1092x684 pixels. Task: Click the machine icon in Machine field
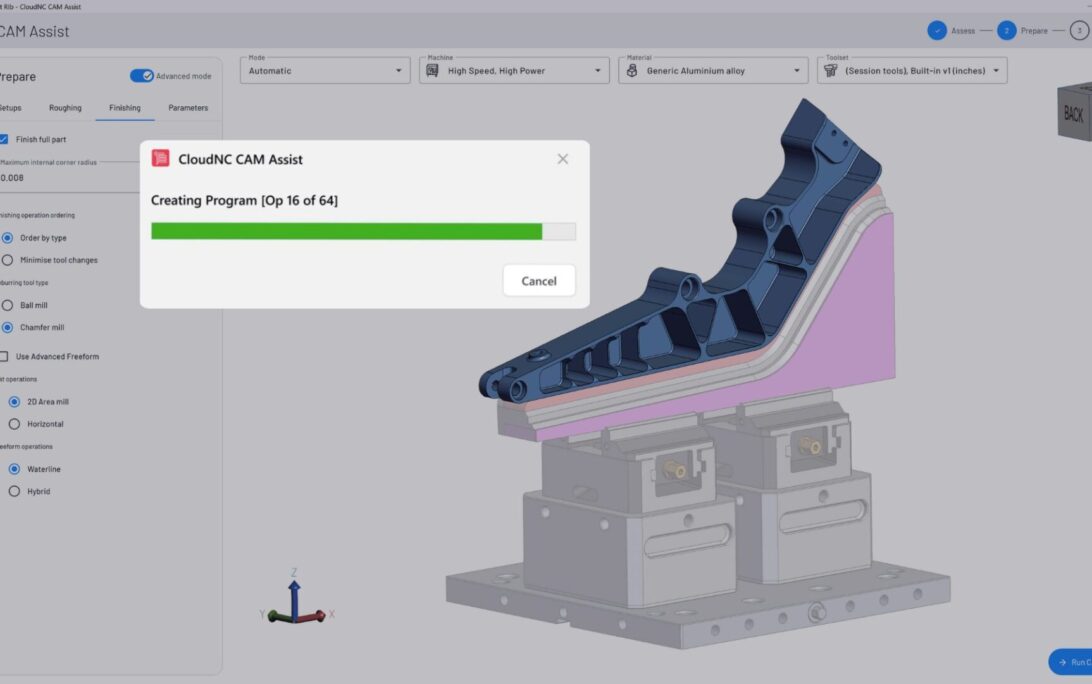coord(432,70)
